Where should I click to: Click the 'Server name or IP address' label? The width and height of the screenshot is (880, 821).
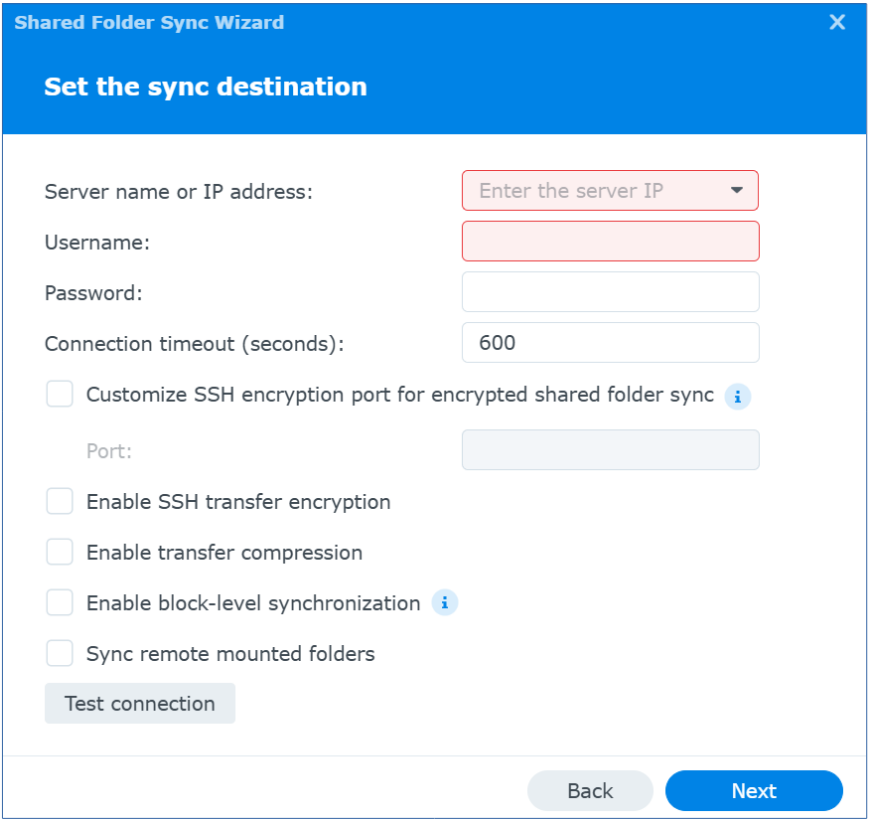179,191
